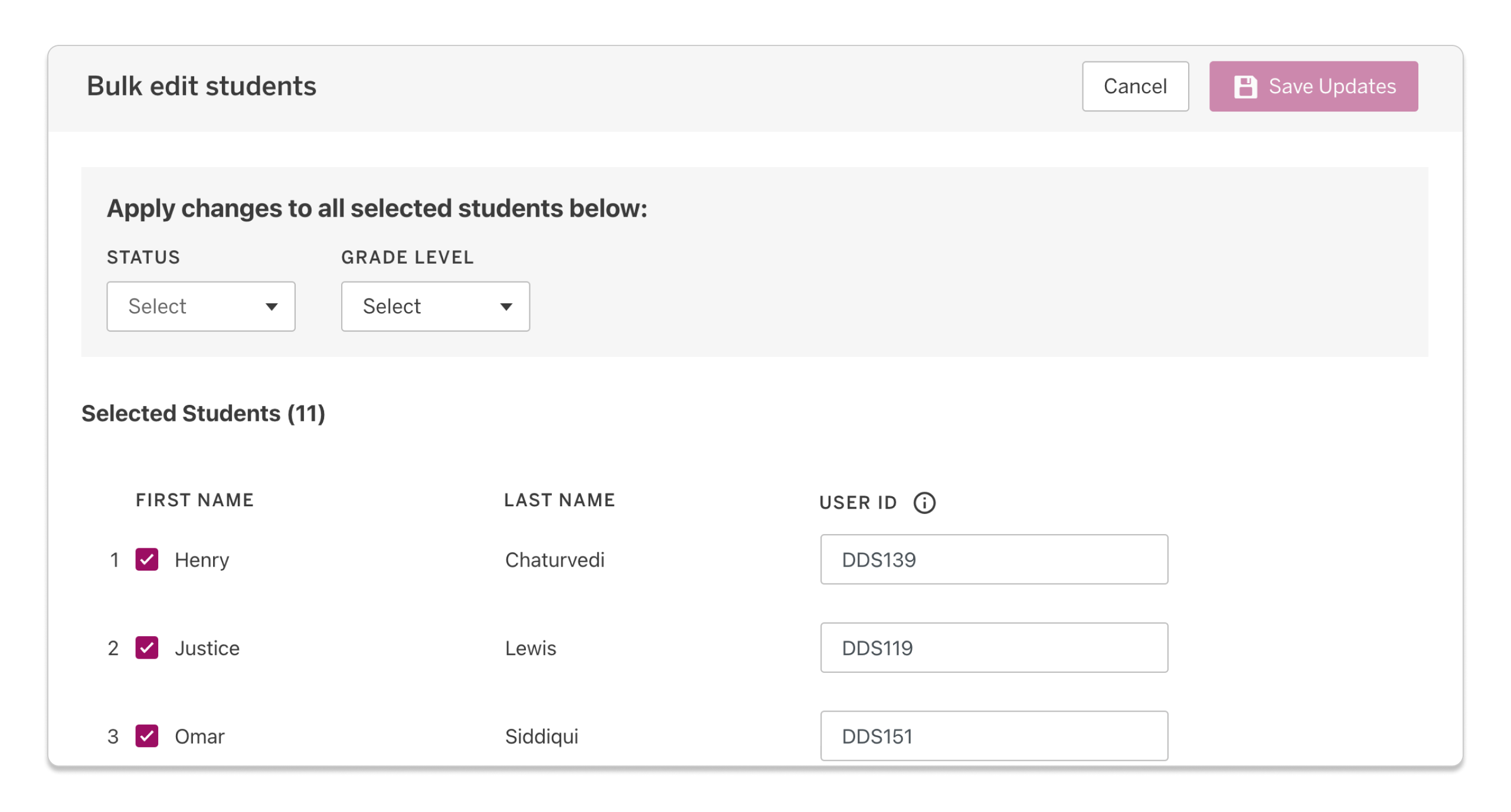Click the save disk icon on Save Updates
This screenshot has width=1511, height=812.
pyautogui.click(x=1247, y=86)
